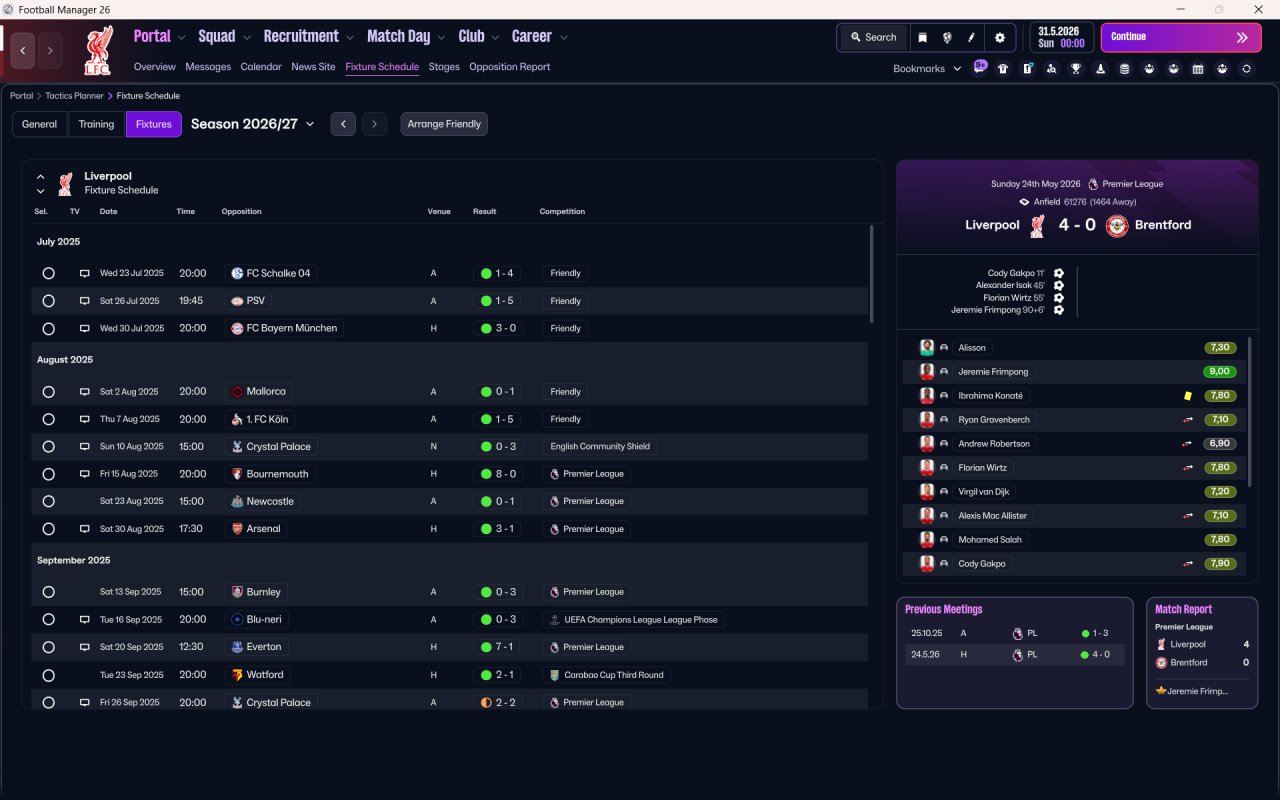Select the Arsenal fixture radio button

pyautogui.click(x=48, y=529)
